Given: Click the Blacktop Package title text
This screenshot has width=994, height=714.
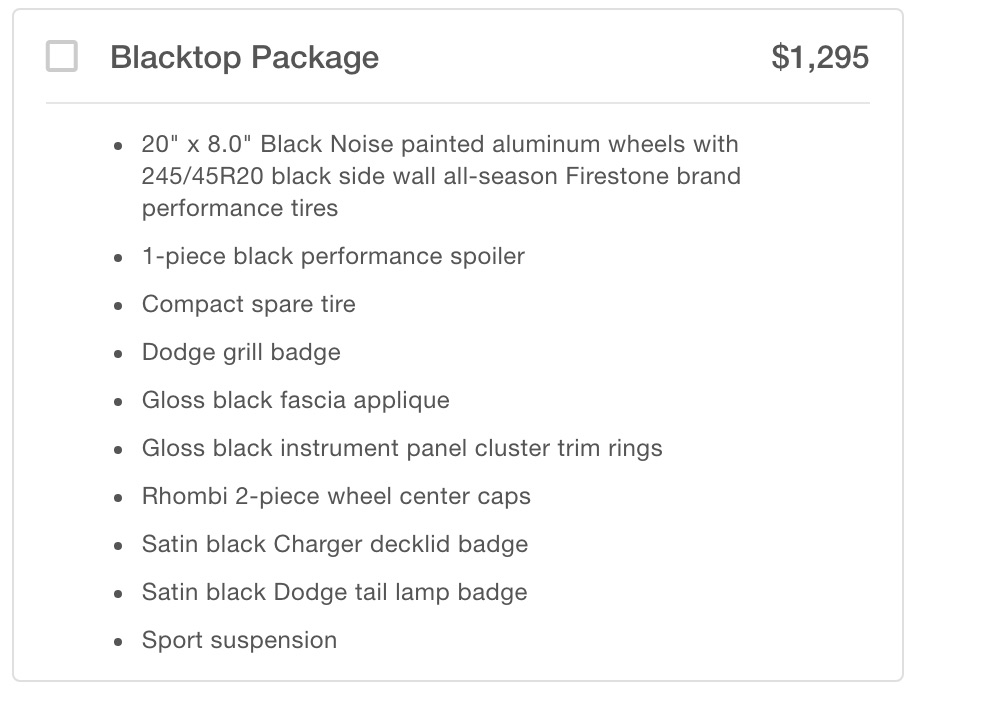Looking at the screenshot, I should point(244,57).
